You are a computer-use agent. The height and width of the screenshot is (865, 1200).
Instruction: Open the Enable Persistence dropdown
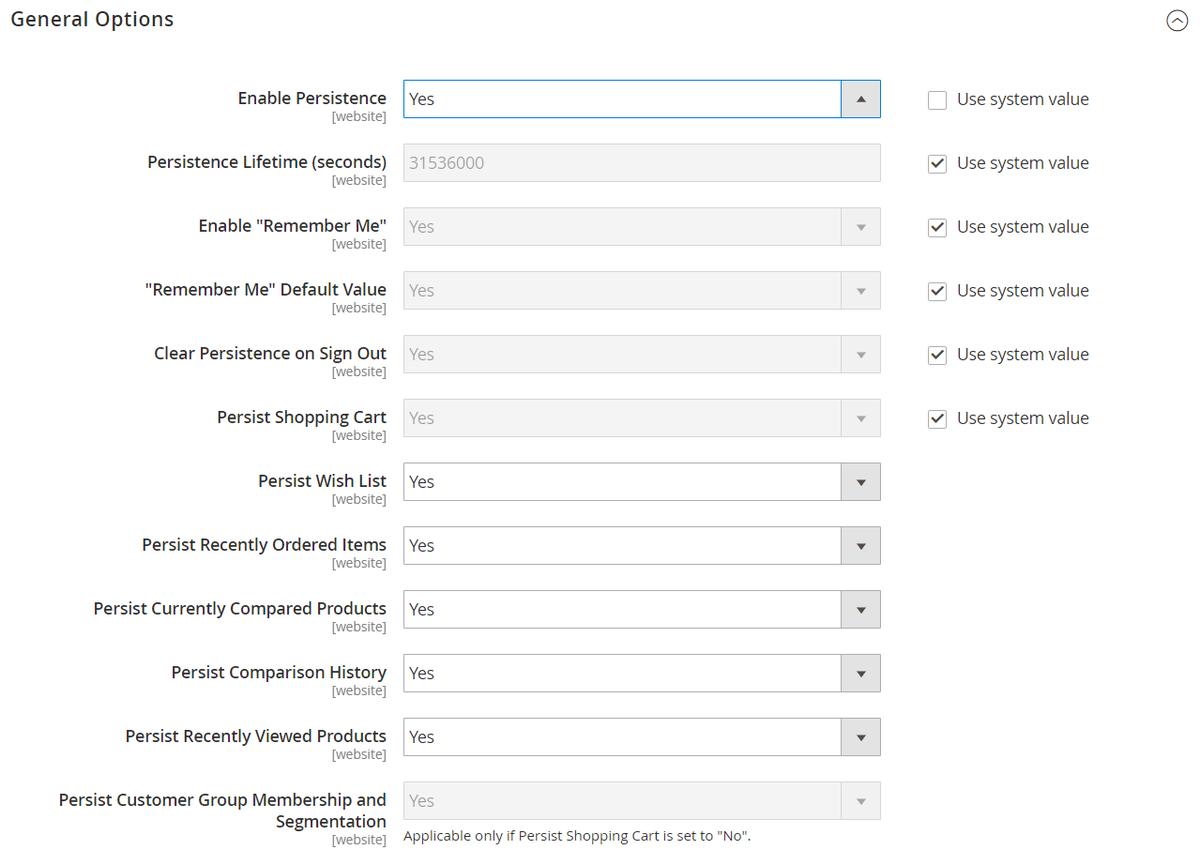pos(641,99)
